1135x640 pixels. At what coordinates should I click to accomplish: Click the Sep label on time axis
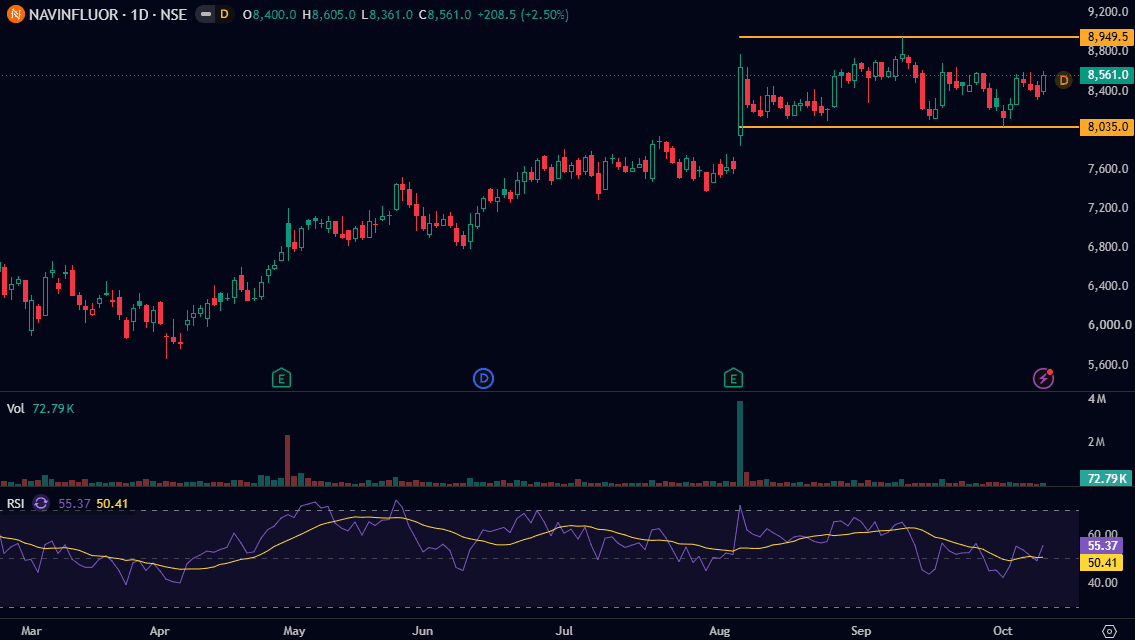pos(861,631)
